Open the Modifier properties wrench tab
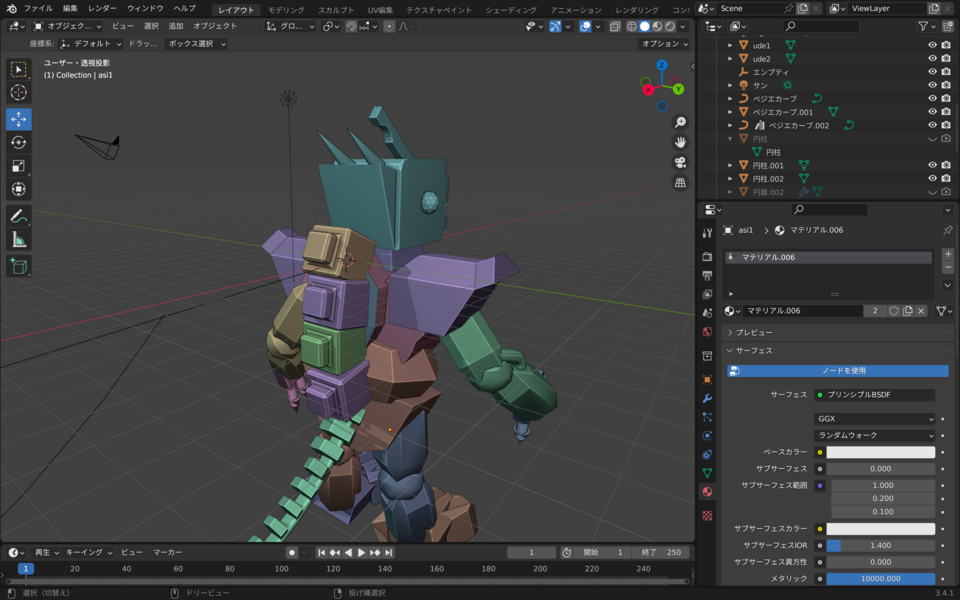Screen dimensions: 960x600 pos(707,398)
